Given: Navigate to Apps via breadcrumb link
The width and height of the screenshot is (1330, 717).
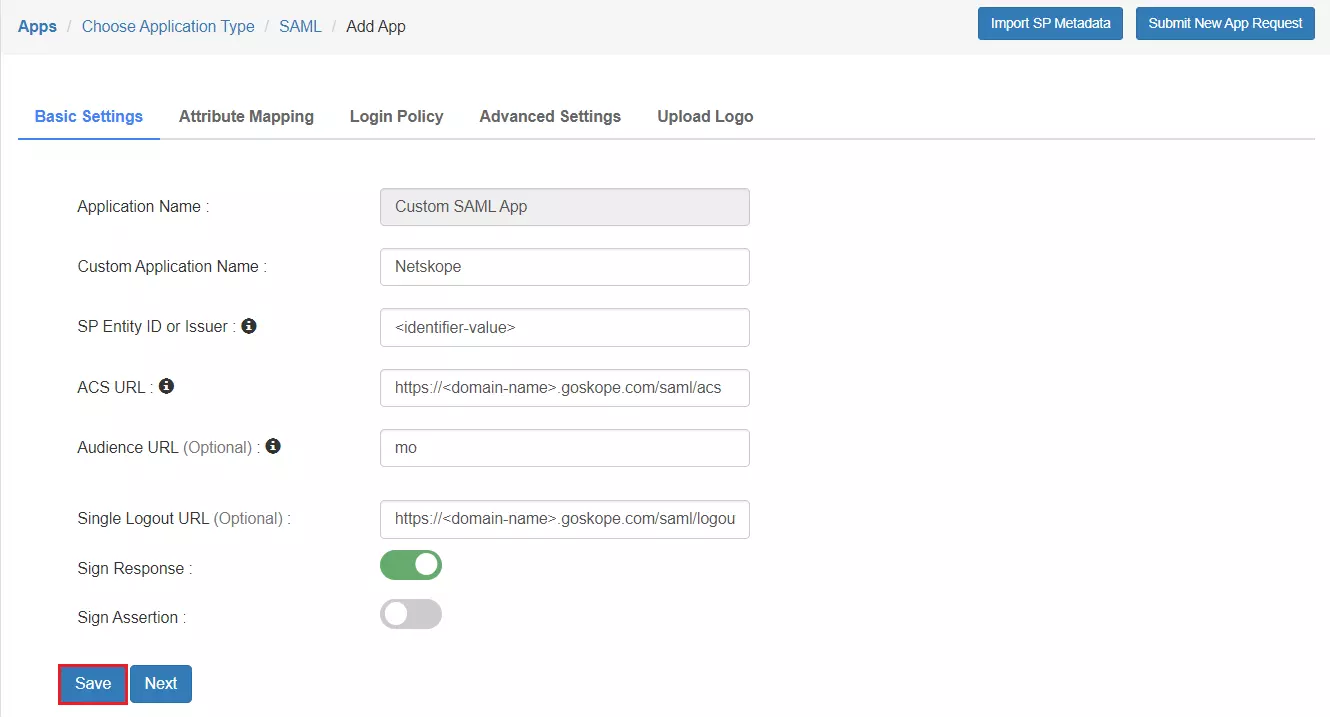Looking at the screenshot, I should point(37,26).
